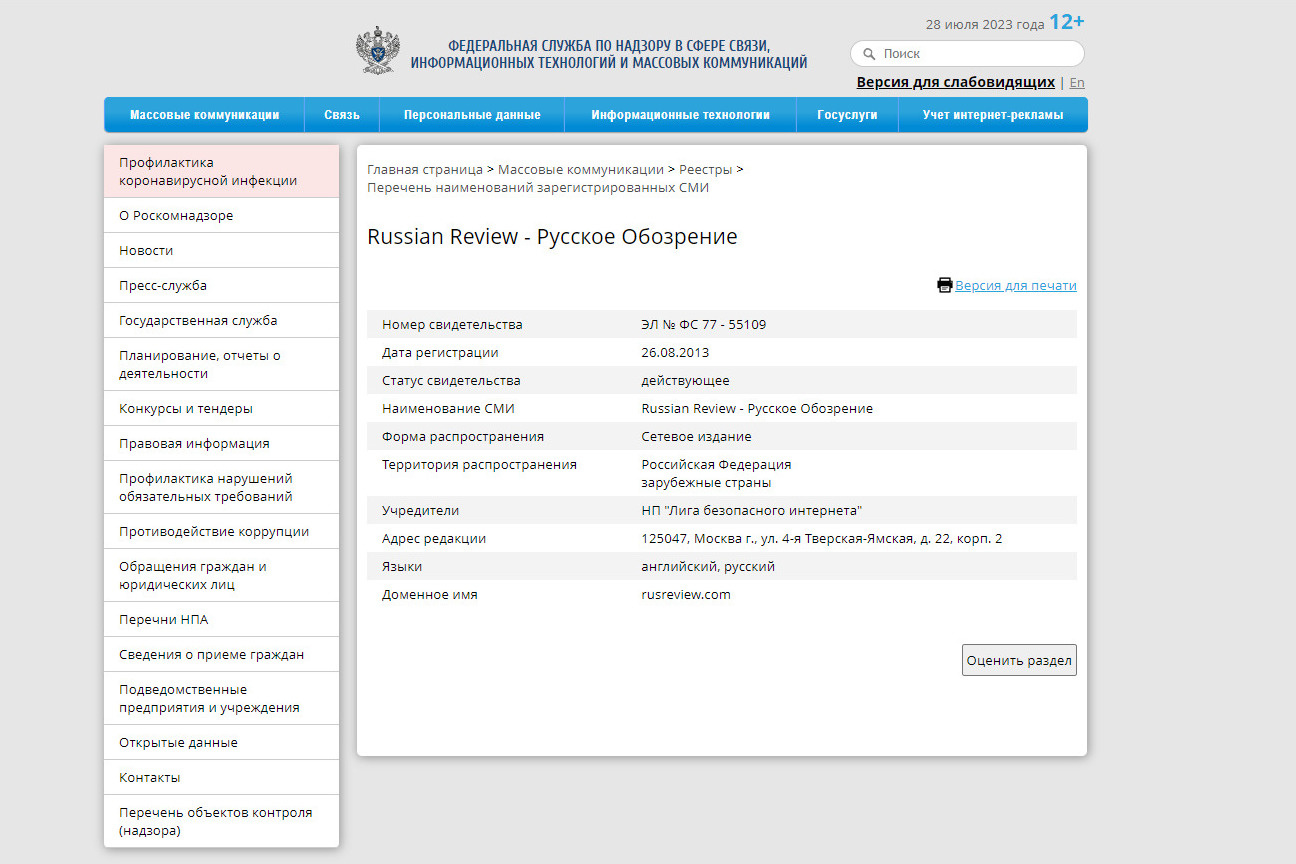Click registration date 26.08.2013

pyautogui.click(x=675, y=352)
